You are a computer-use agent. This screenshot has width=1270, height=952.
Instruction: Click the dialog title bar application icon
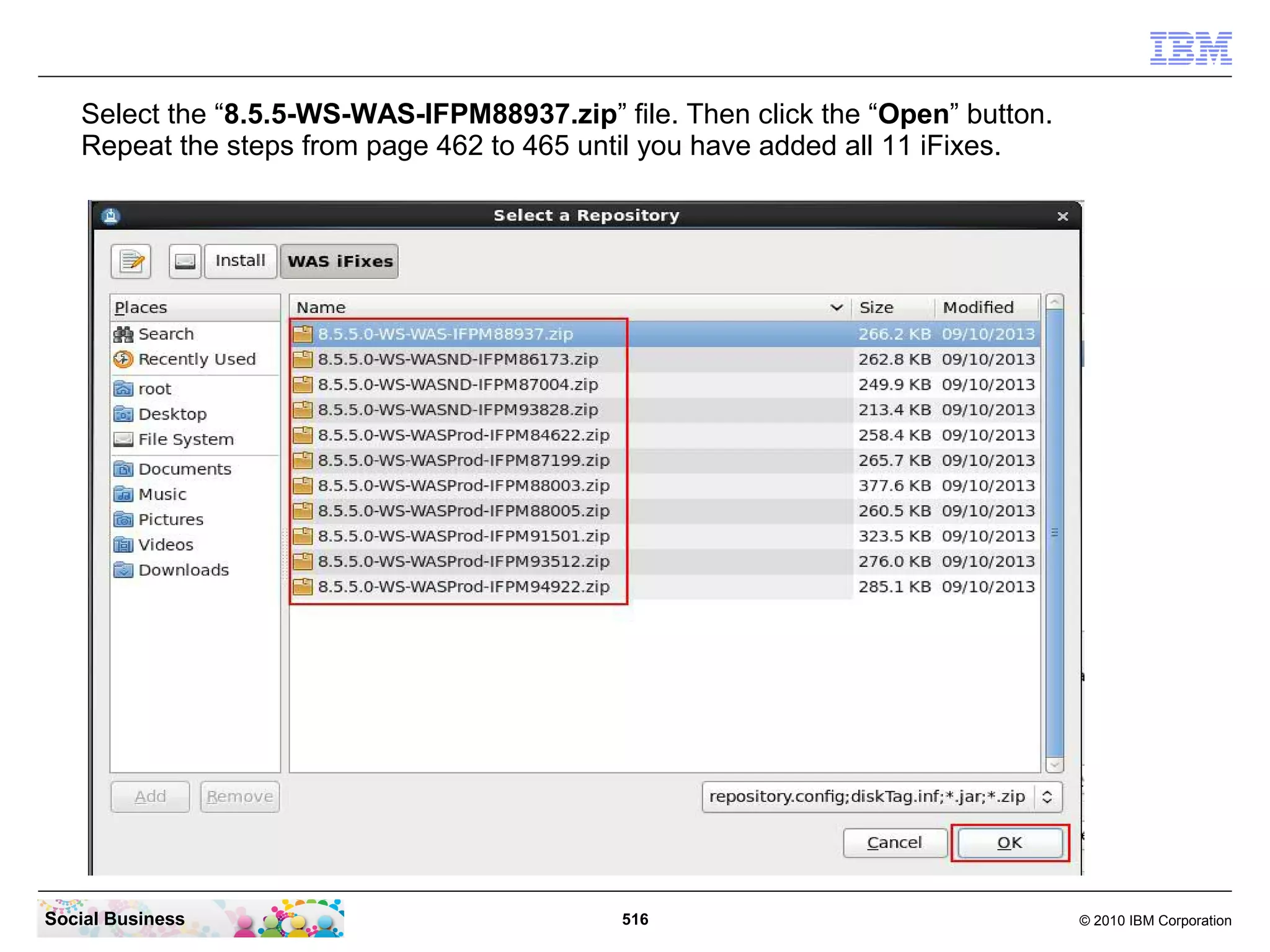click(110, 216)
